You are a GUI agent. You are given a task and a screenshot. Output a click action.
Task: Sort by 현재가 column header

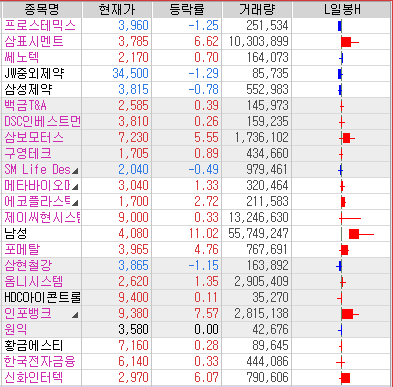117,10
